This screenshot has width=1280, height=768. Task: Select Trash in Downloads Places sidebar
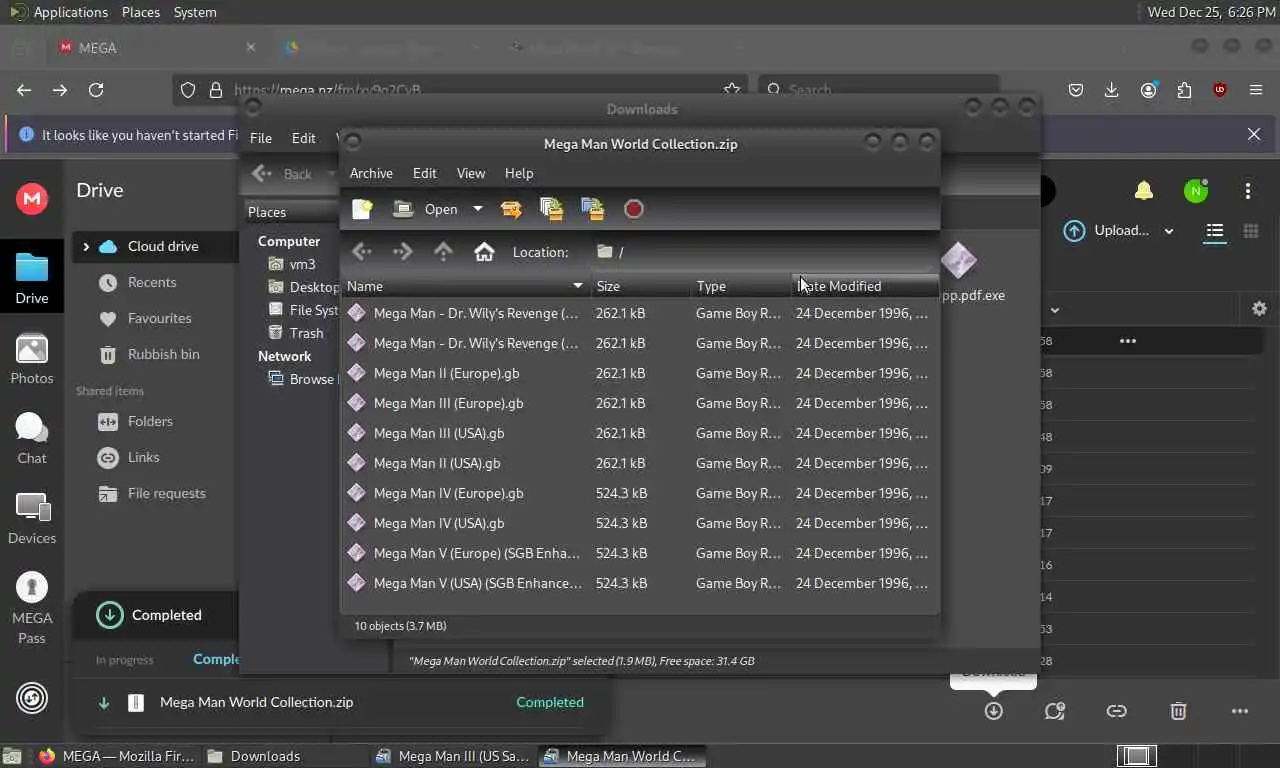[306, 333]
